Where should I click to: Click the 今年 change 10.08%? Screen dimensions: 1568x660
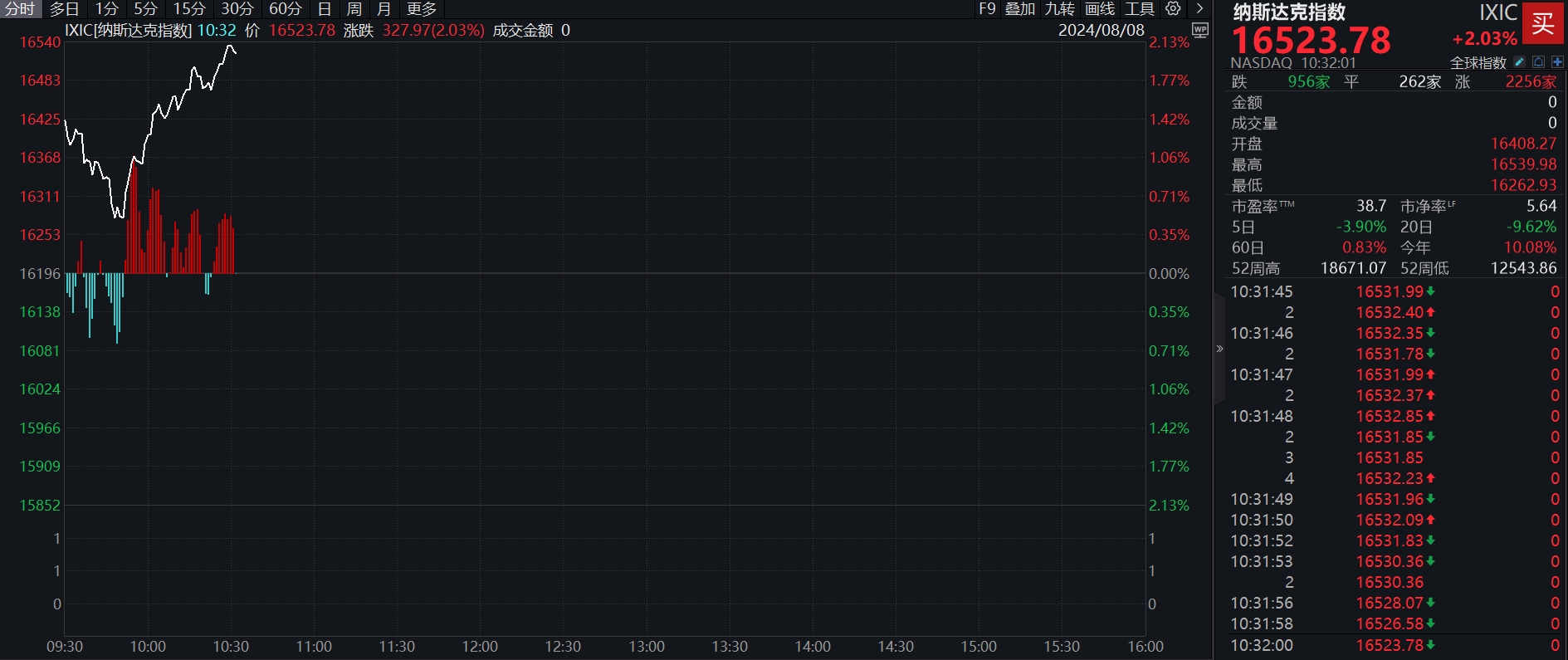[1530, 247]
